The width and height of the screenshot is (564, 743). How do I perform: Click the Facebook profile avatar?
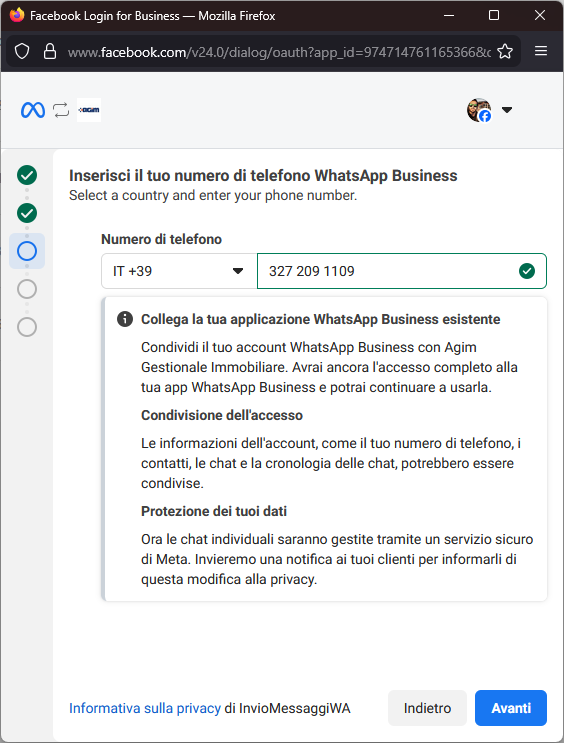(x=479, y=110)
